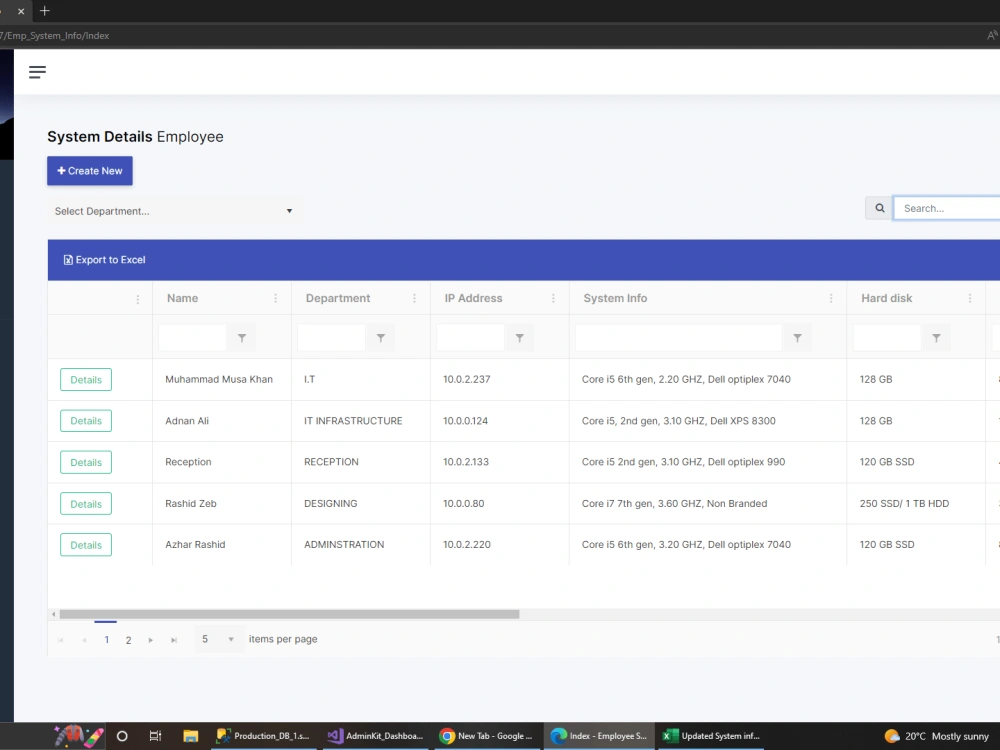Go to page 2 of results

tap(128, 638)
